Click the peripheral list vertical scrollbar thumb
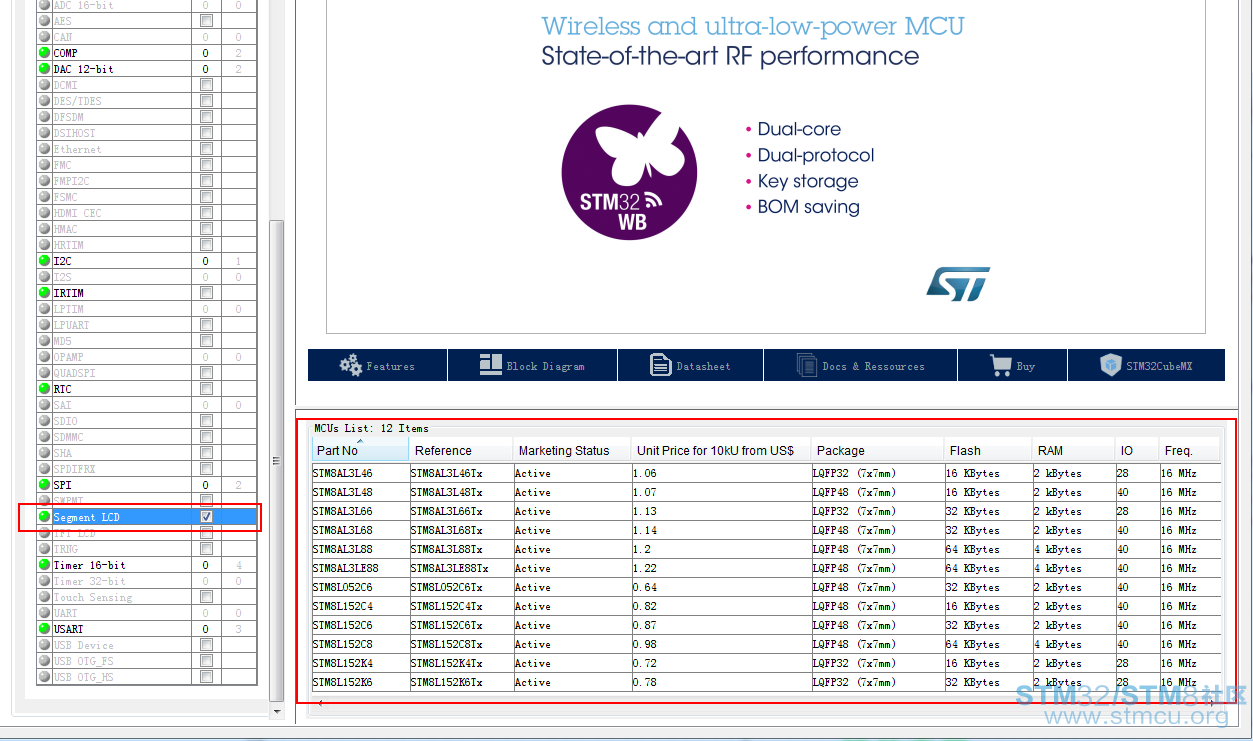Image resolution: width=1253 pixels, height=741 pixels. point(277,460)
